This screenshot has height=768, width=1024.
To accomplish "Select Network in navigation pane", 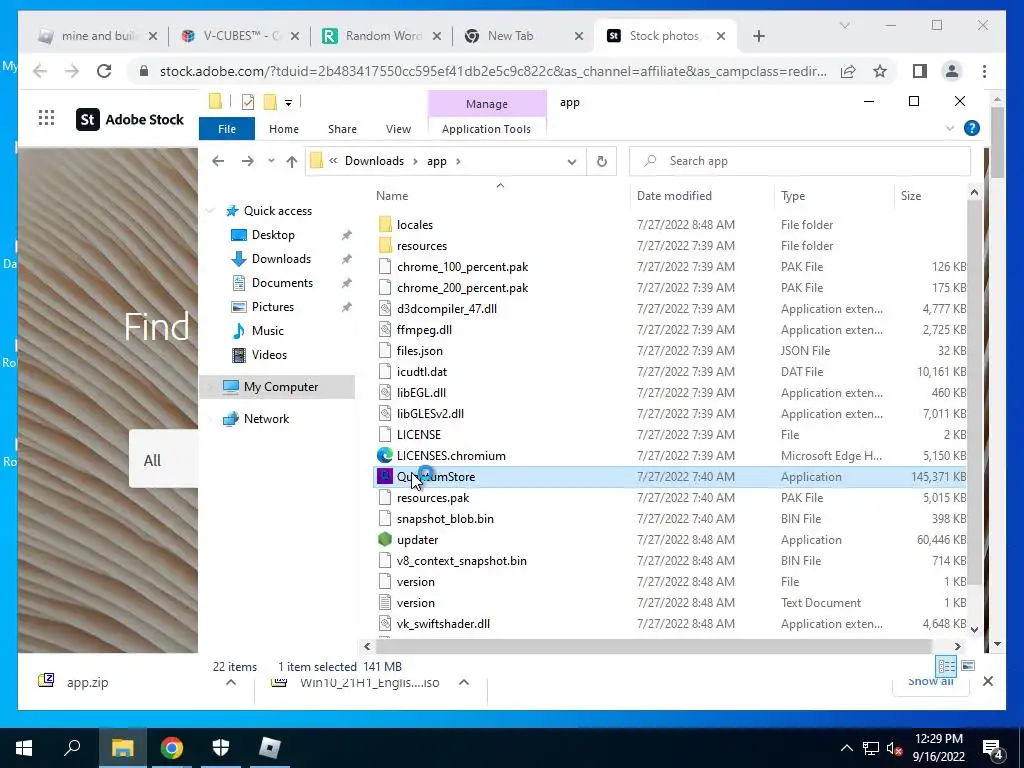I will [266, 419].
